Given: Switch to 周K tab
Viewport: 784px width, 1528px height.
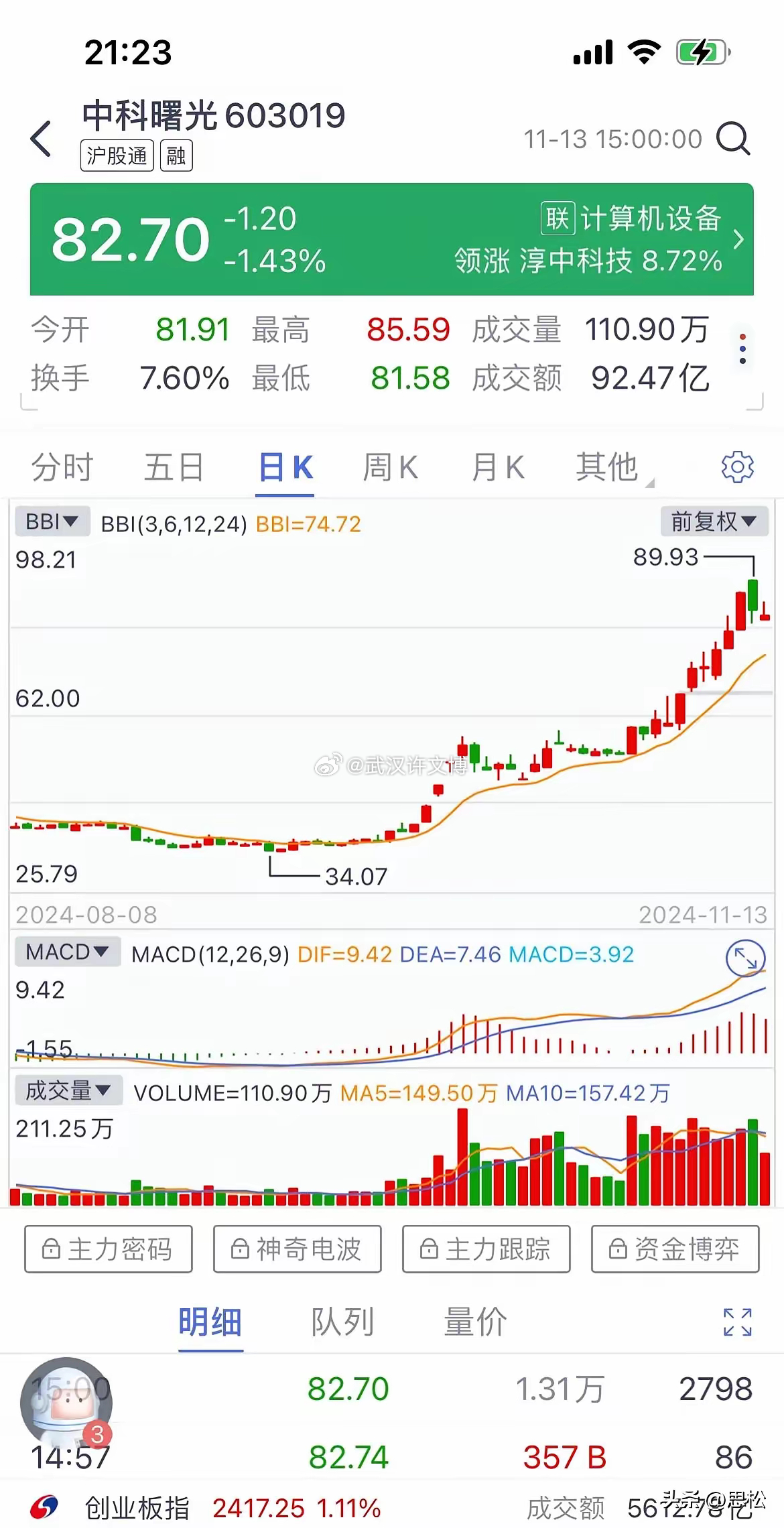Looking at the screenshot, I should (x=391, y=466).
